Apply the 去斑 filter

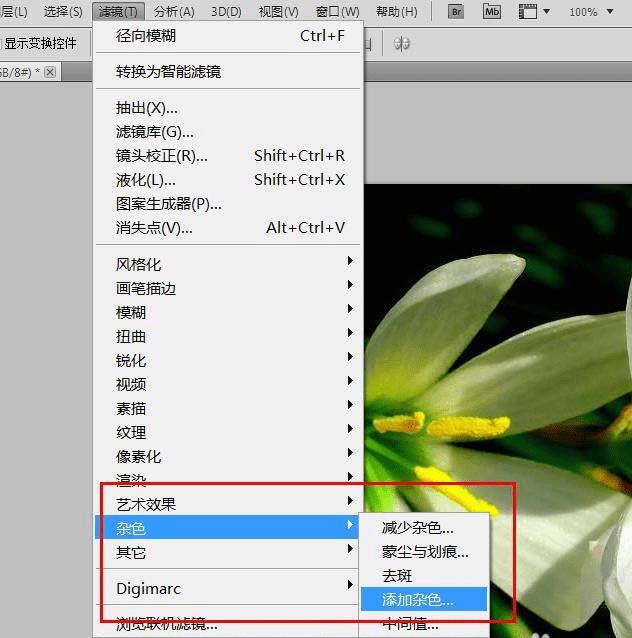click(424, 576)
